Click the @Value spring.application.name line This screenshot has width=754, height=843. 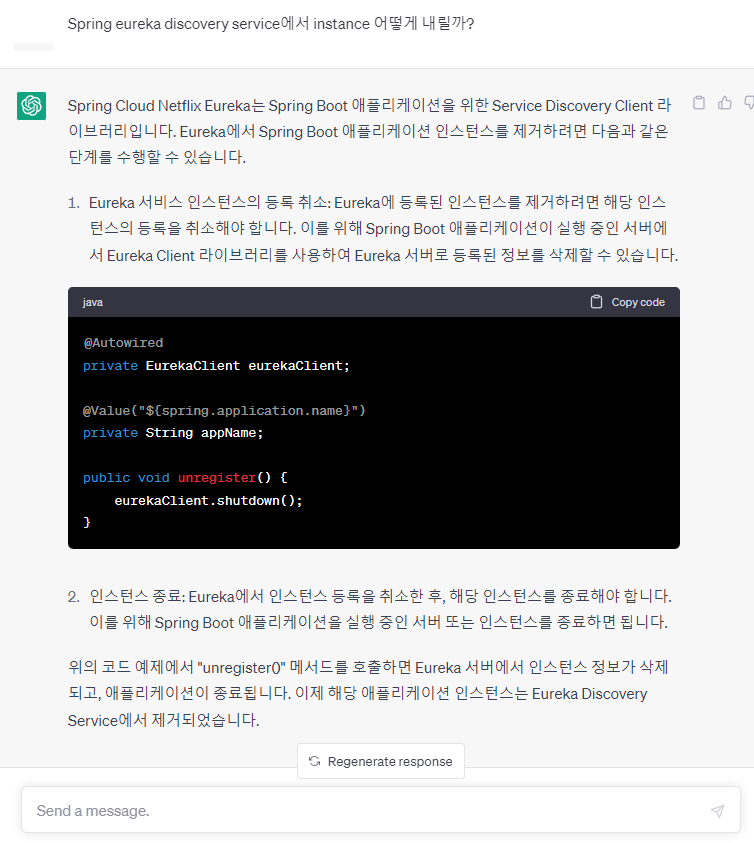pyautogui.click(x=224, y=411)
